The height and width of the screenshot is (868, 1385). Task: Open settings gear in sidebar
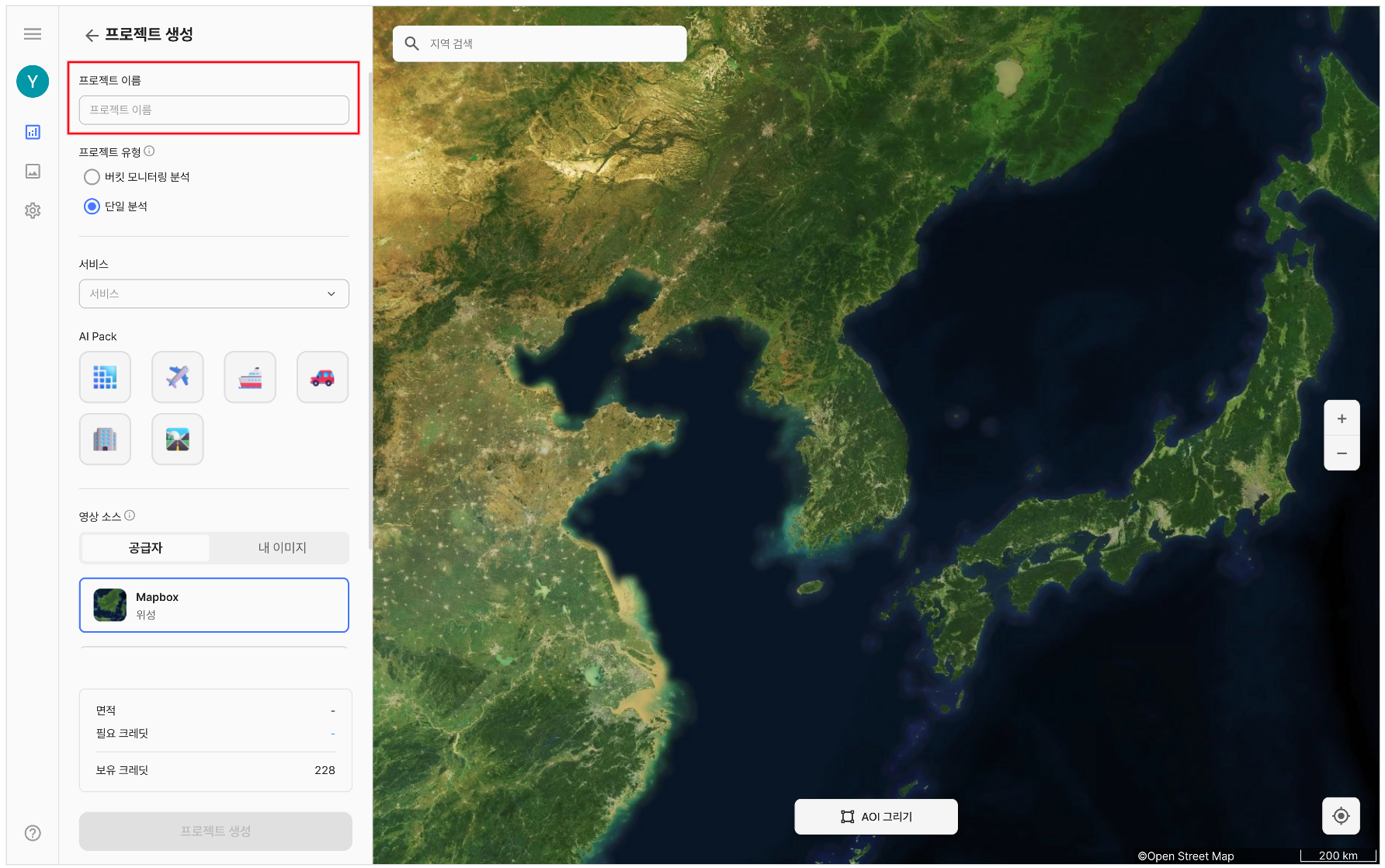(x=33, y=210)
